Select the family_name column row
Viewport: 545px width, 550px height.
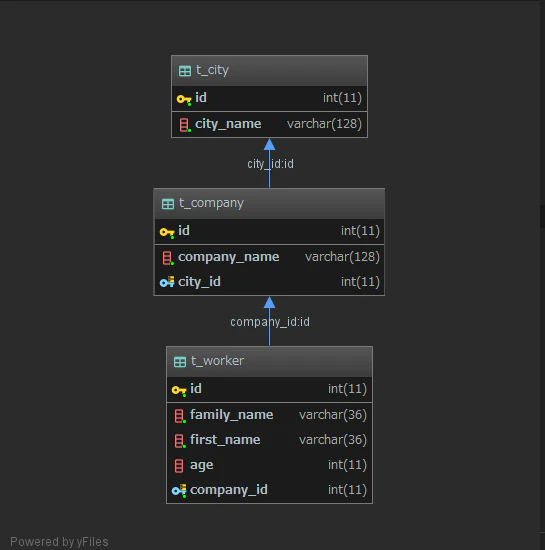pyautogui.click(x=269, y=415)
